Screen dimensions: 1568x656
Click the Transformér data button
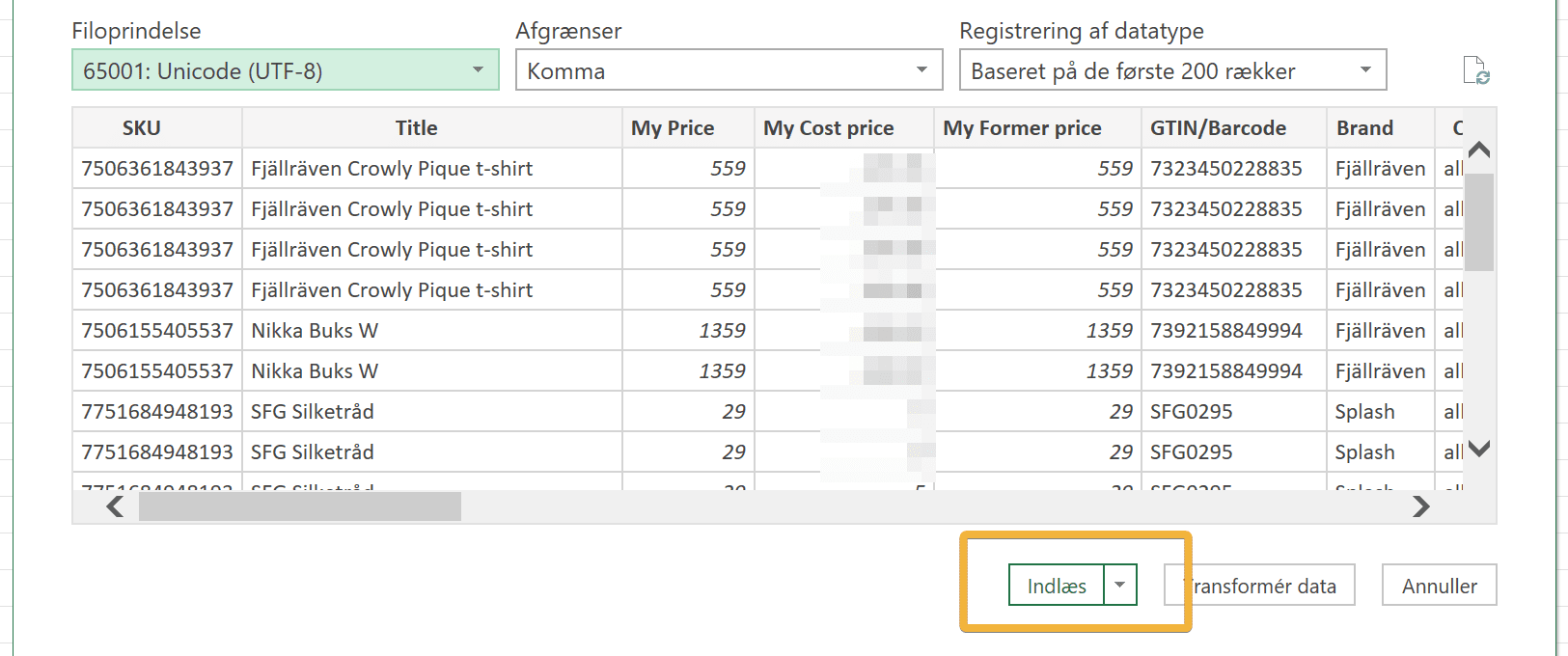tap(1259, 586)
